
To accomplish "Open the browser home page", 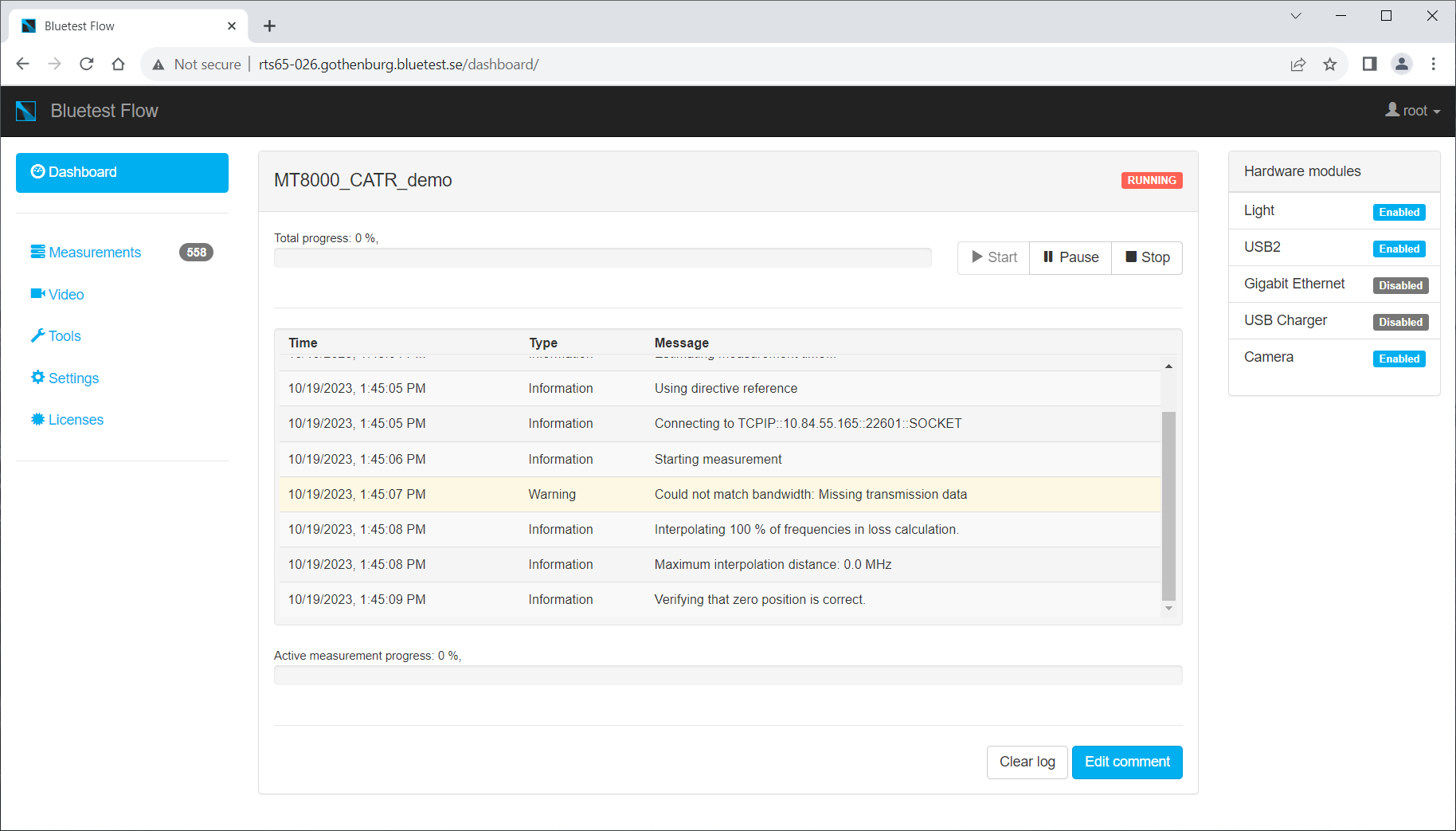I will coord(118,64).
